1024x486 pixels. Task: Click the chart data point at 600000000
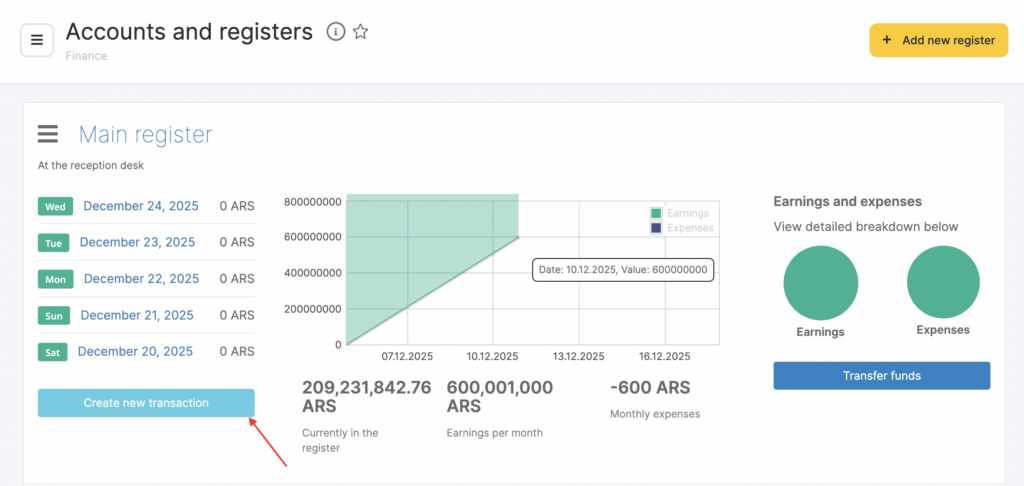pyautogui.click(x=518, y=237)
